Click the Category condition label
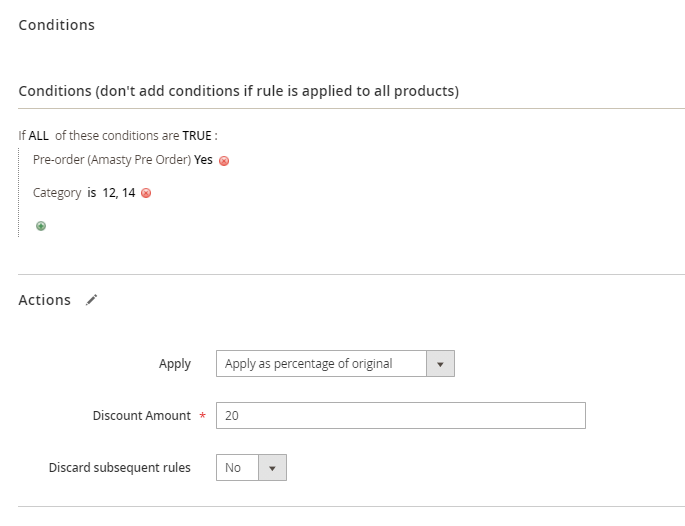 (x=57, y=193)
